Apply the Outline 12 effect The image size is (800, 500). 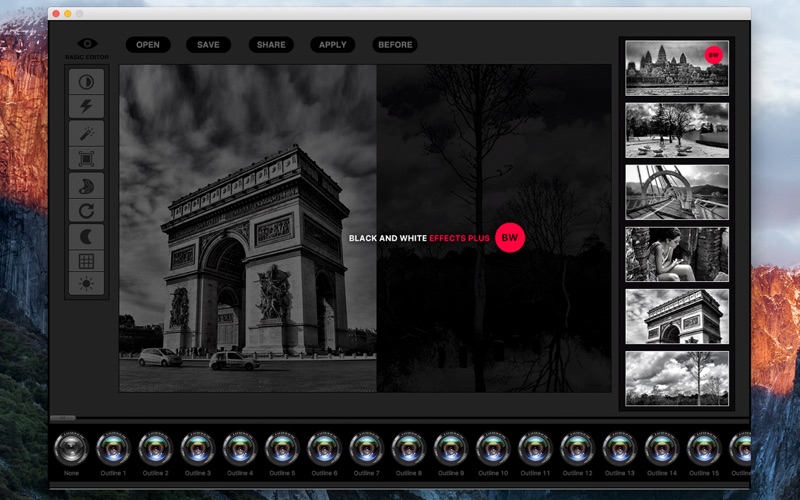point(578,448)
